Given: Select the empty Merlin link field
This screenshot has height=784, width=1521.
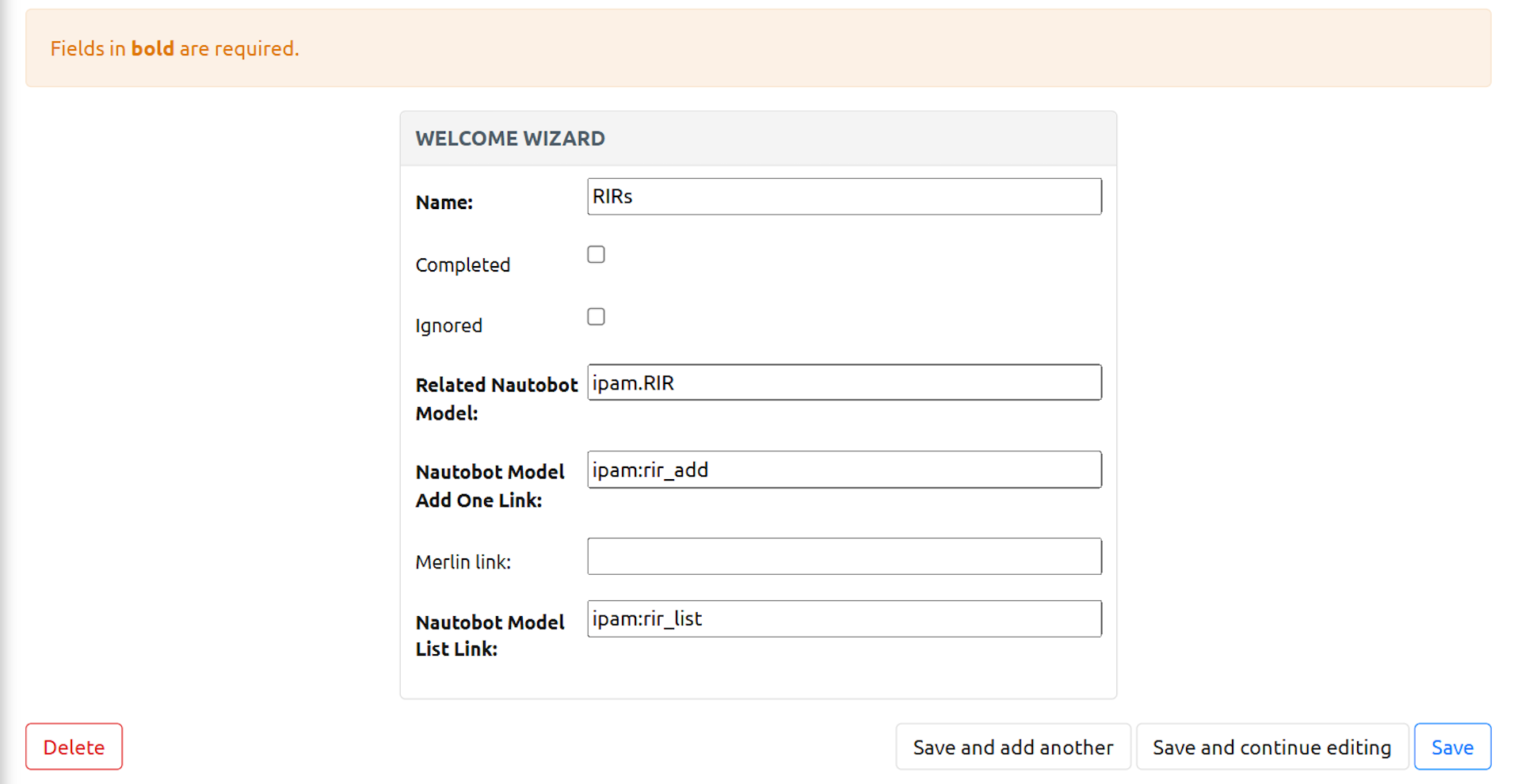Looking at the screenshot, I should point(844,556).
